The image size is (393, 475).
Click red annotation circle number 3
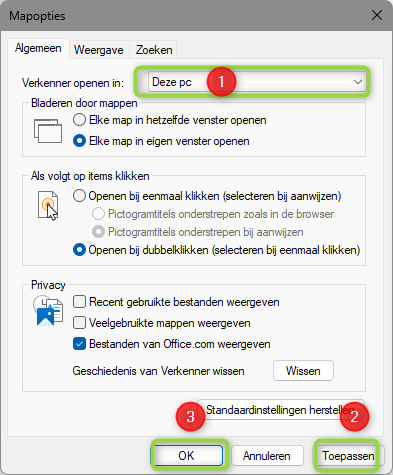click(190, 416)
